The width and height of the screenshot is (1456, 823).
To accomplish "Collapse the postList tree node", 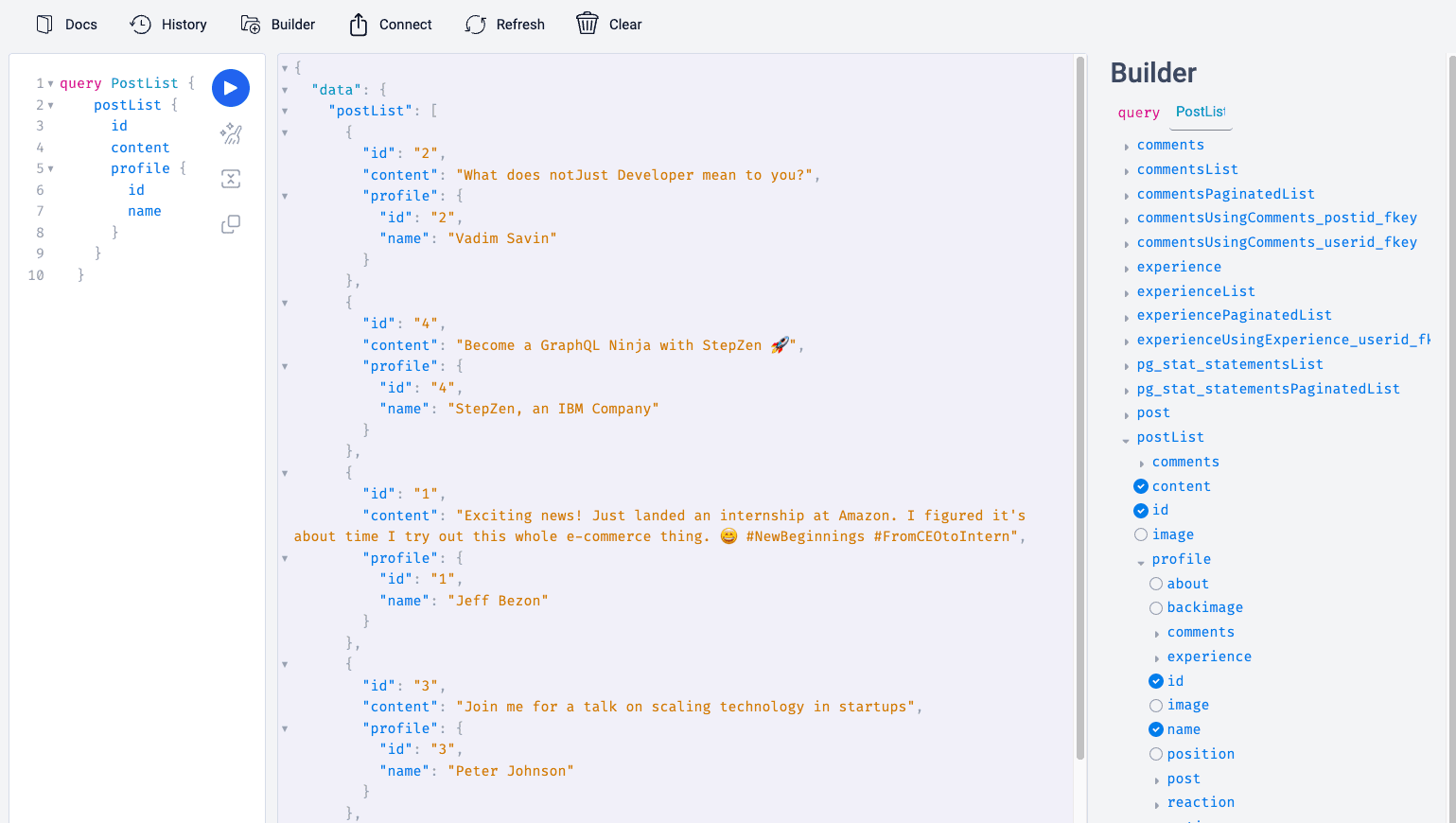I will click(x=1126, y=439).
